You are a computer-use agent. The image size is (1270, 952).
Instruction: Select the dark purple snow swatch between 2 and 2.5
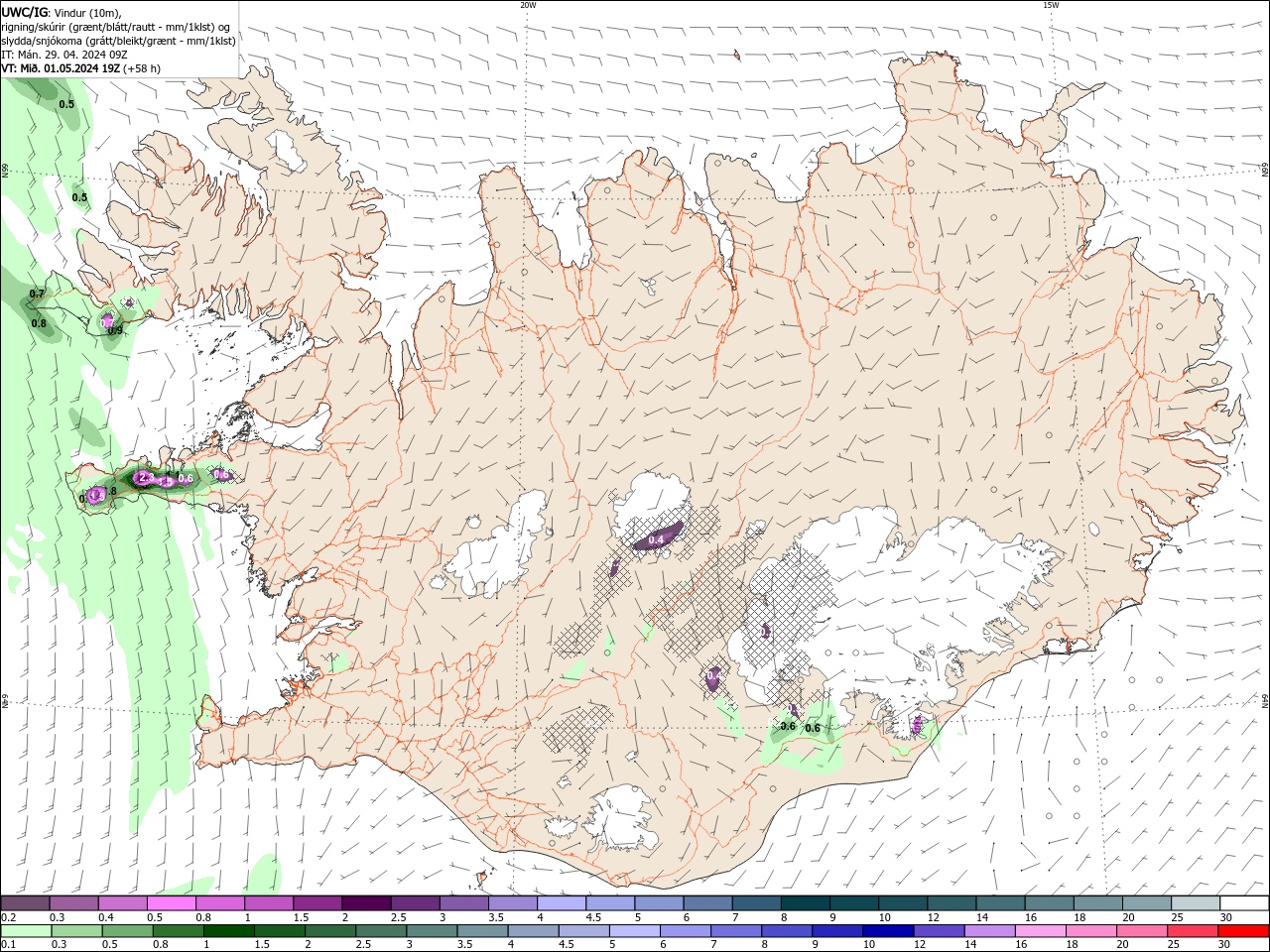[x=366, y=903]
